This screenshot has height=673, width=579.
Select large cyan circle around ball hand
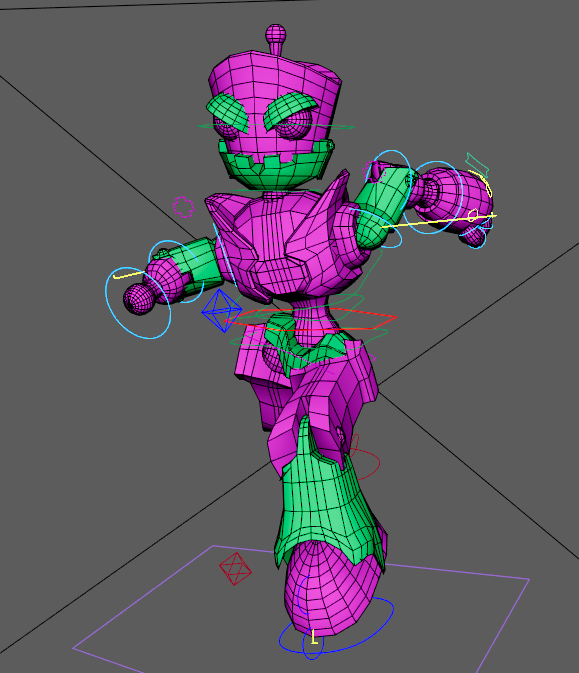pyautogui.click(x=138, y=303)
